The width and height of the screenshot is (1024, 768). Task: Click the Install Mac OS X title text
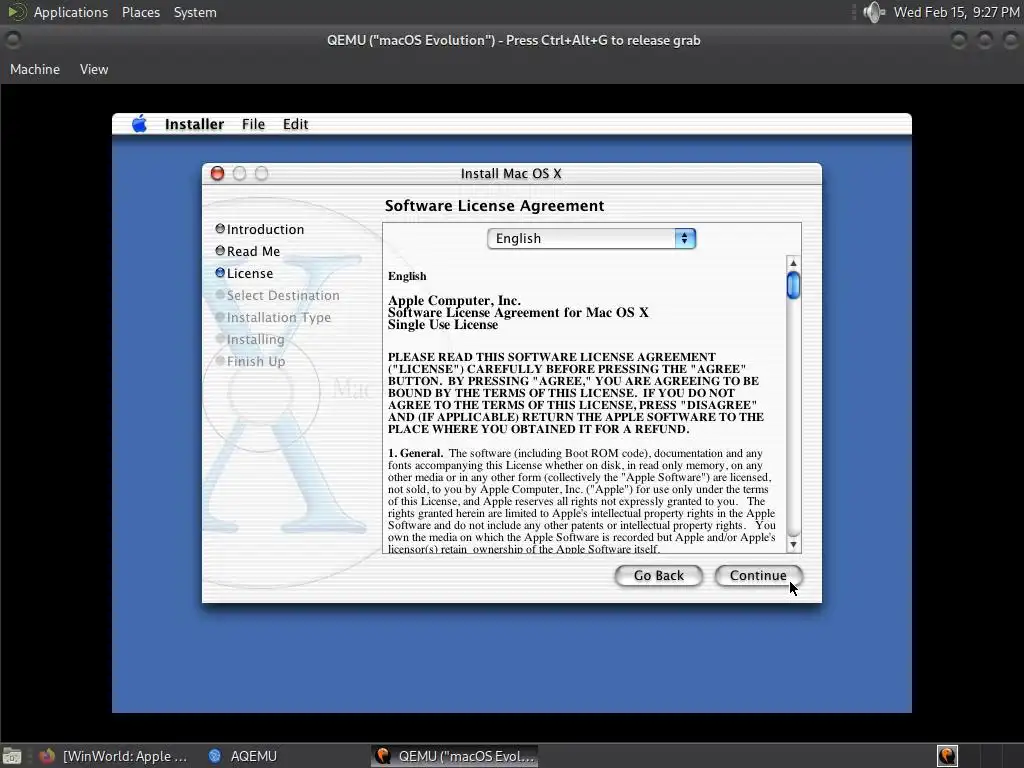coord(511,174)
